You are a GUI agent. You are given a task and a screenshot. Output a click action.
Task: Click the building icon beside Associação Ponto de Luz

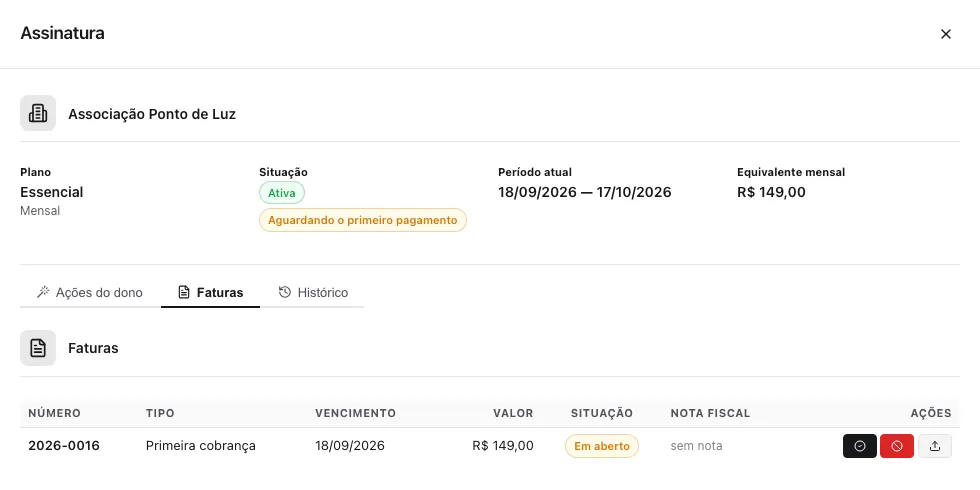[x=38, y=113]
